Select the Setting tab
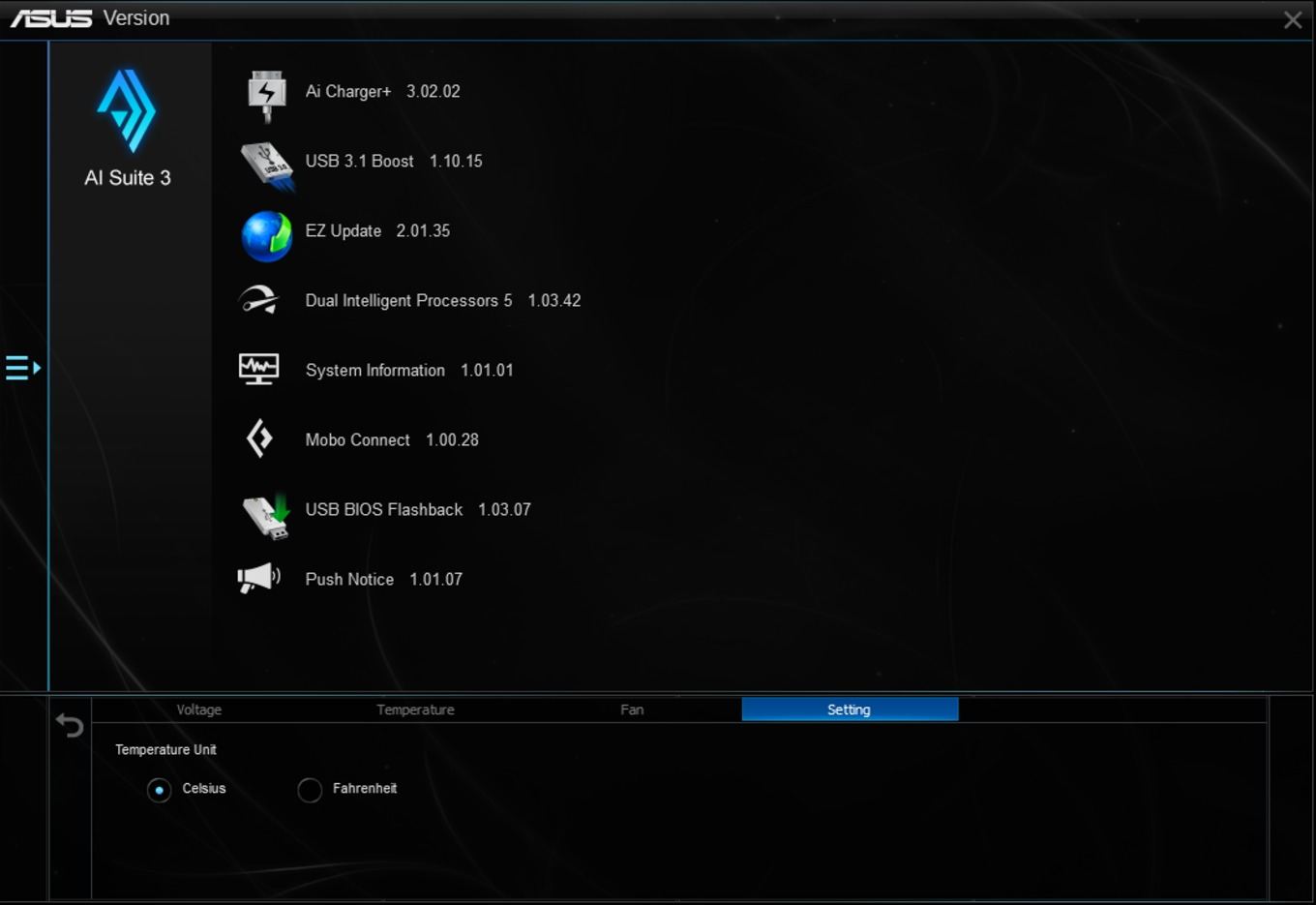Viewport: 1316px width, 905px height. tap(850, 709)
